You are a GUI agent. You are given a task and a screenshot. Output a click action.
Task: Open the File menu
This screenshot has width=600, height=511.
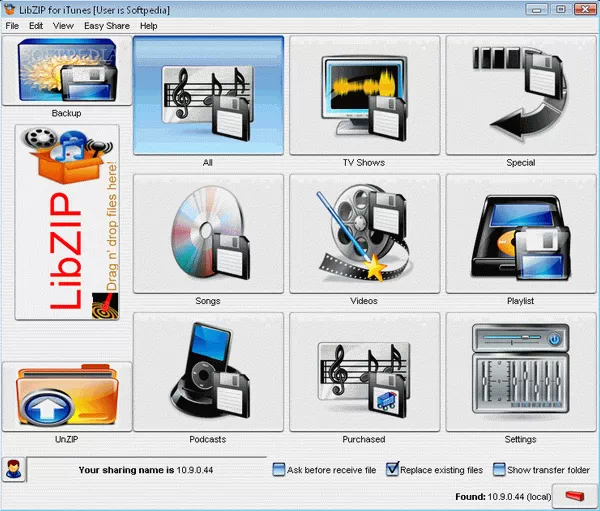tap(12, 26)
